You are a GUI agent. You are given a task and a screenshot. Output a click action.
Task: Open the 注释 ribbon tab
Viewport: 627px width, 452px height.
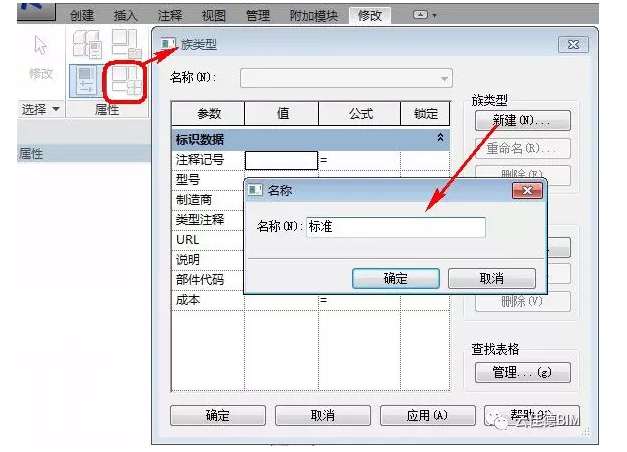click(170, 16)
